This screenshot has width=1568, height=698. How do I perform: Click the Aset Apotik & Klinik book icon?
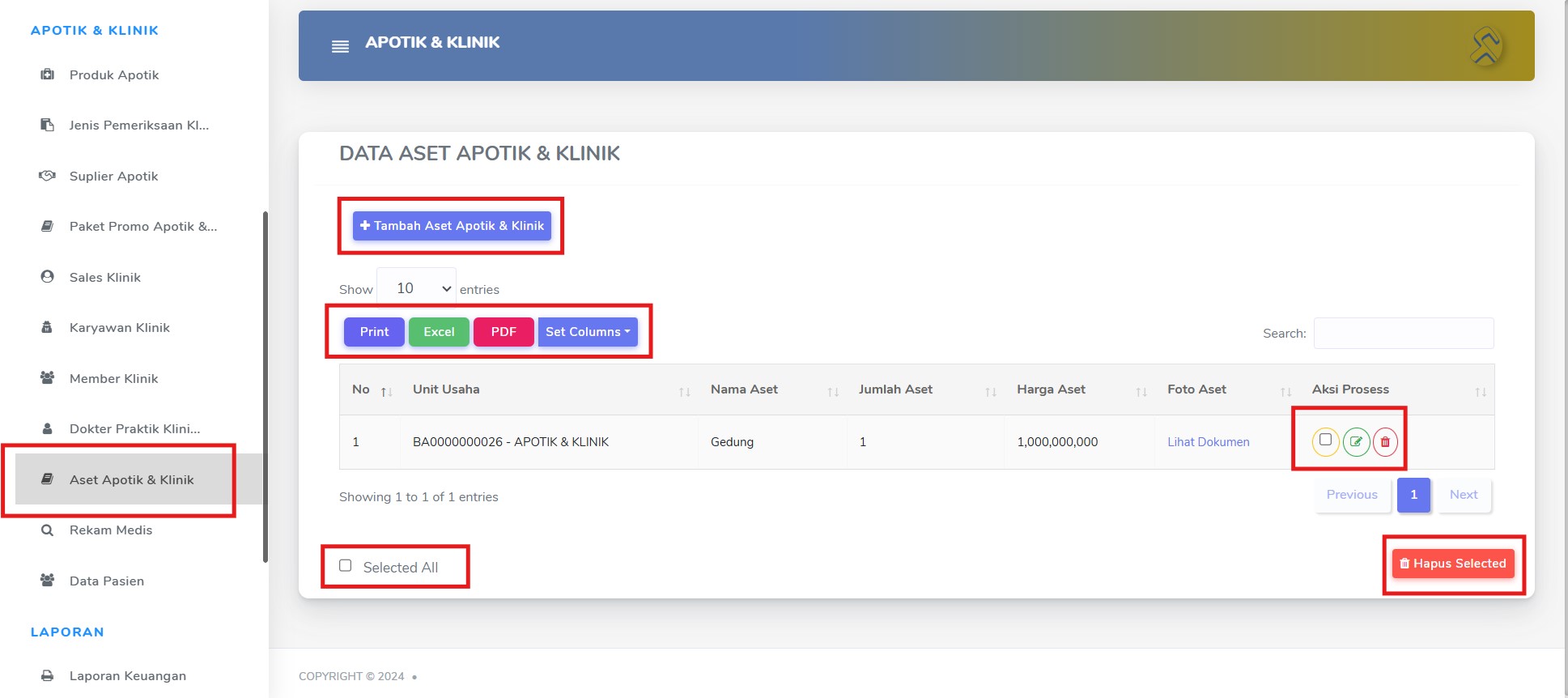click(48, 479)
